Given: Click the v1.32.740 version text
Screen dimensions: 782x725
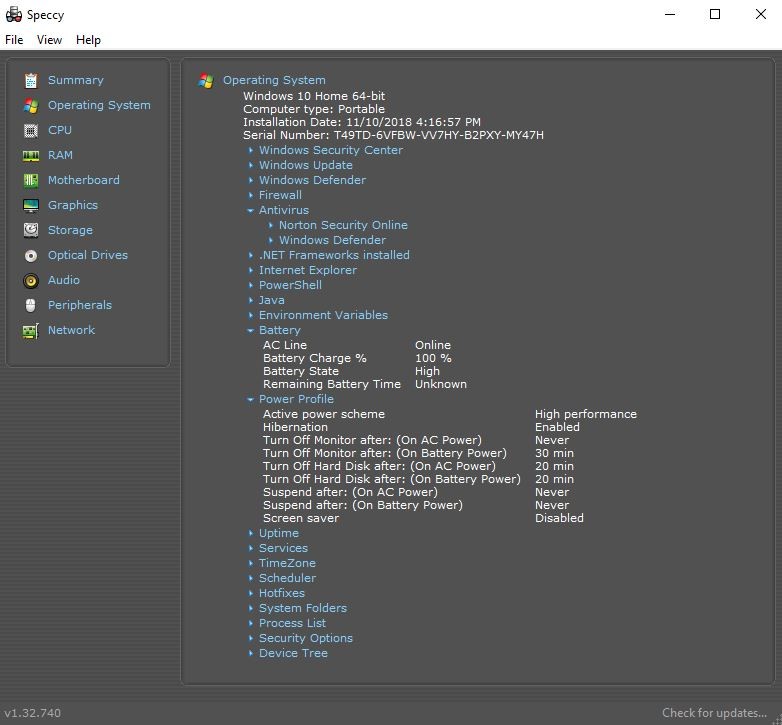Looking at the screenshot, I should pos(33,713).
